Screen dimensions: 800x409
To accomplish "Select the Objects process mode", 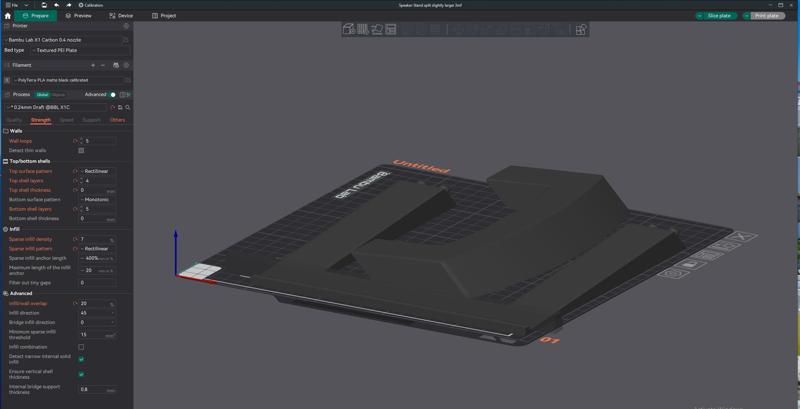I will [58, 94].
